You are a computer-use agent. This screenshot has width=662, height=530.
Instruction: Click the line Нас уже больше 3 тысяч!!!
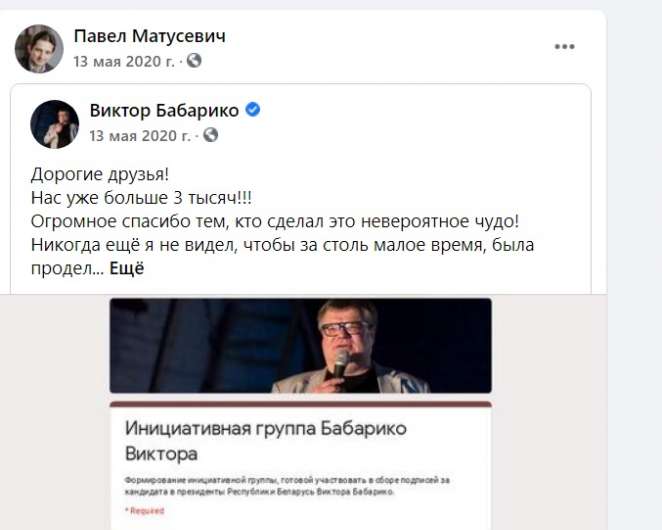coord(141,198)
